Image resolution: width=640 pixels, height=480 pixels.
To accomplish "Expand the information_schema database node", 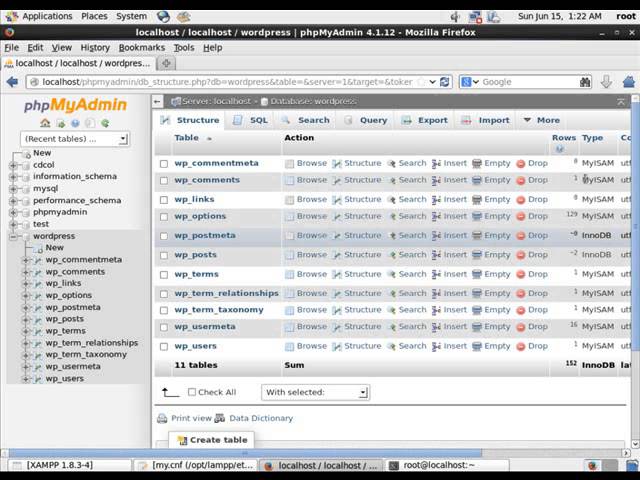I will pyautogui.click(x=13, y=177).
